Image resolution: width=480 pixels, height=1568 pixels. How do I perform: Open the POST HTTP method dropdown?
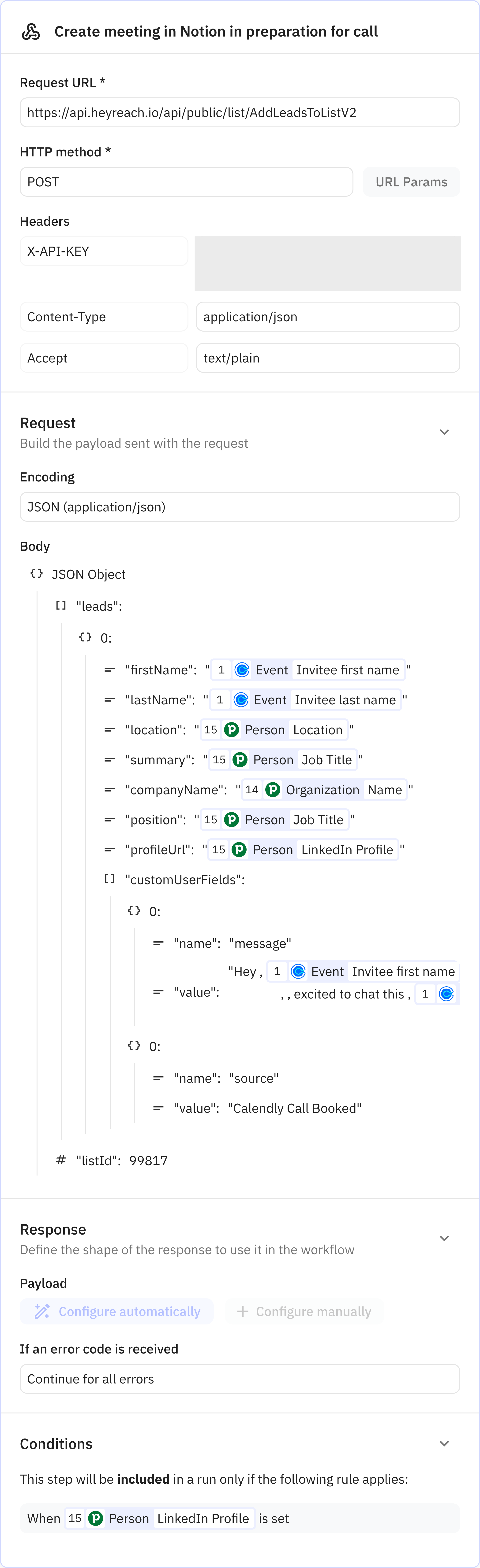(186, 181)
